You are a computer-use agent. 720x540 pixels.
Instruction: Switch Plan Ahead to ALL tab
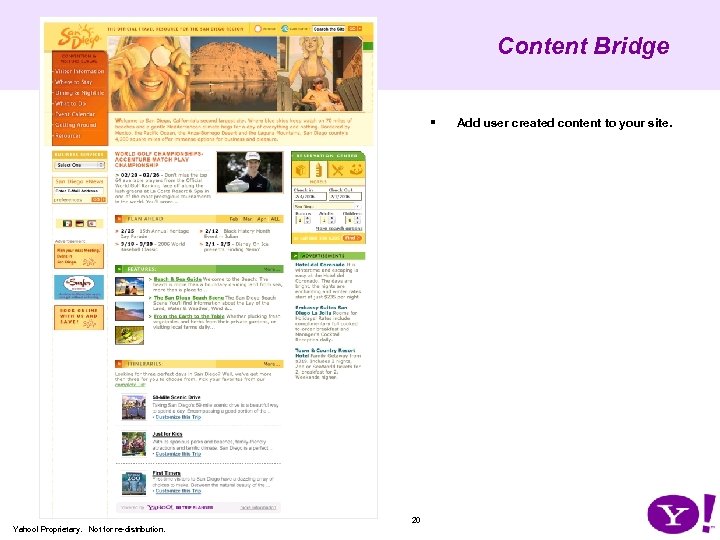click(x=275, y=219)
